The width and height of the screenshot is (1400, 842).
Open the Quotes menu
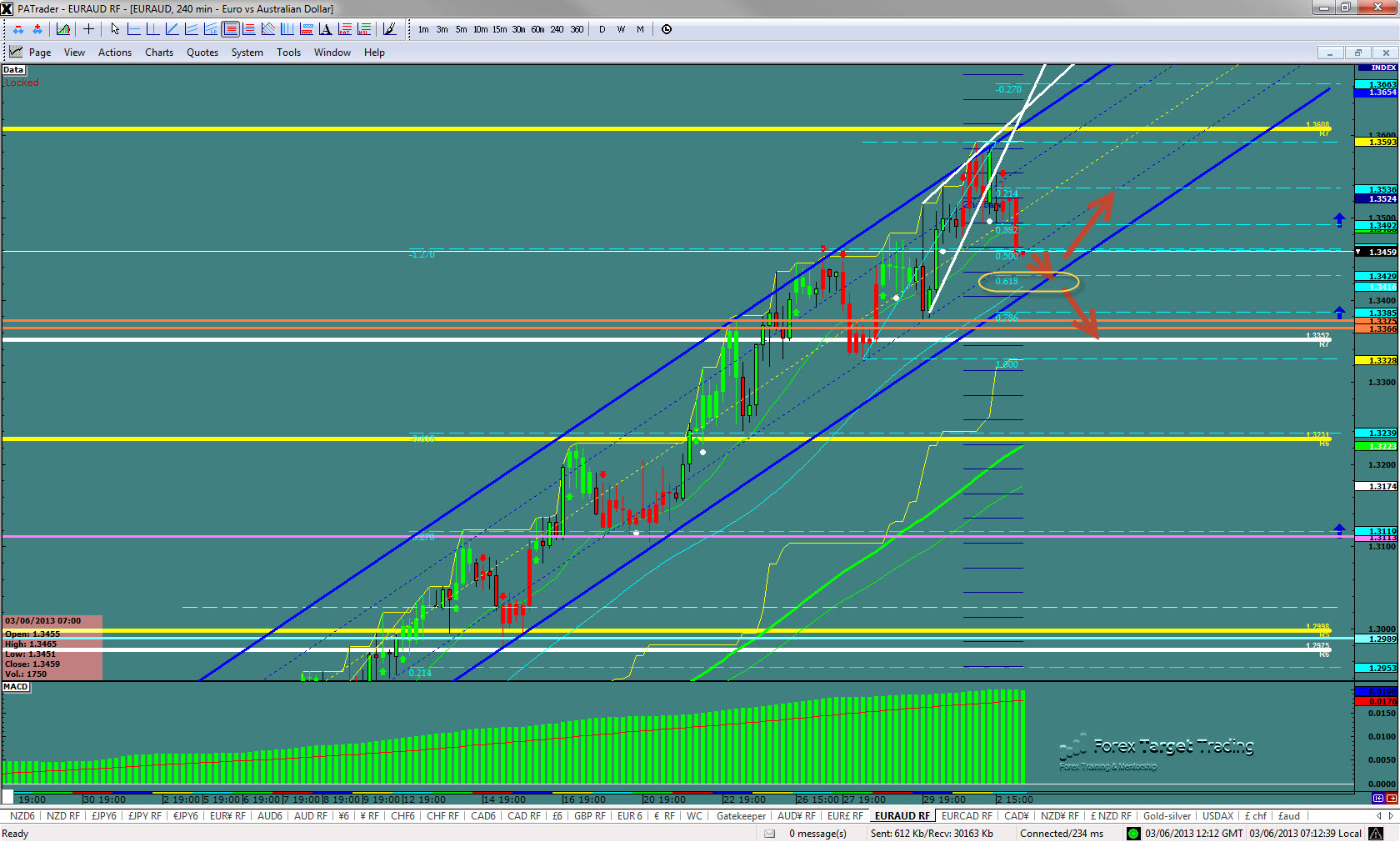coord(202,53)
